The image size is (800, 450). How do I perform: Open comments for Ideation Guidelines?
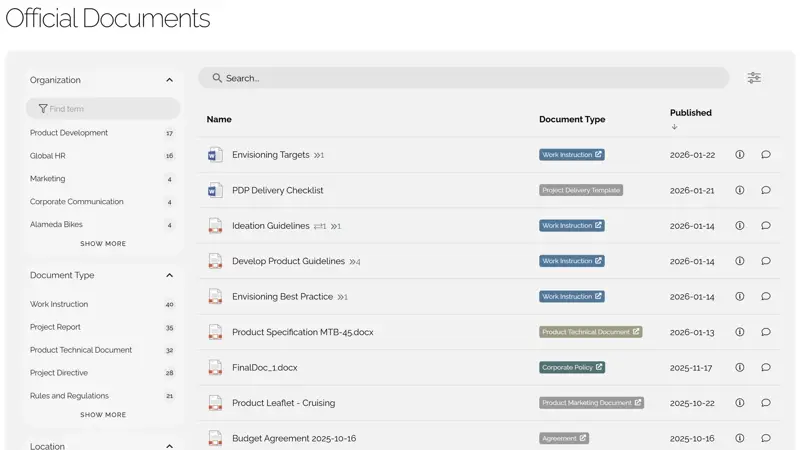766,226
